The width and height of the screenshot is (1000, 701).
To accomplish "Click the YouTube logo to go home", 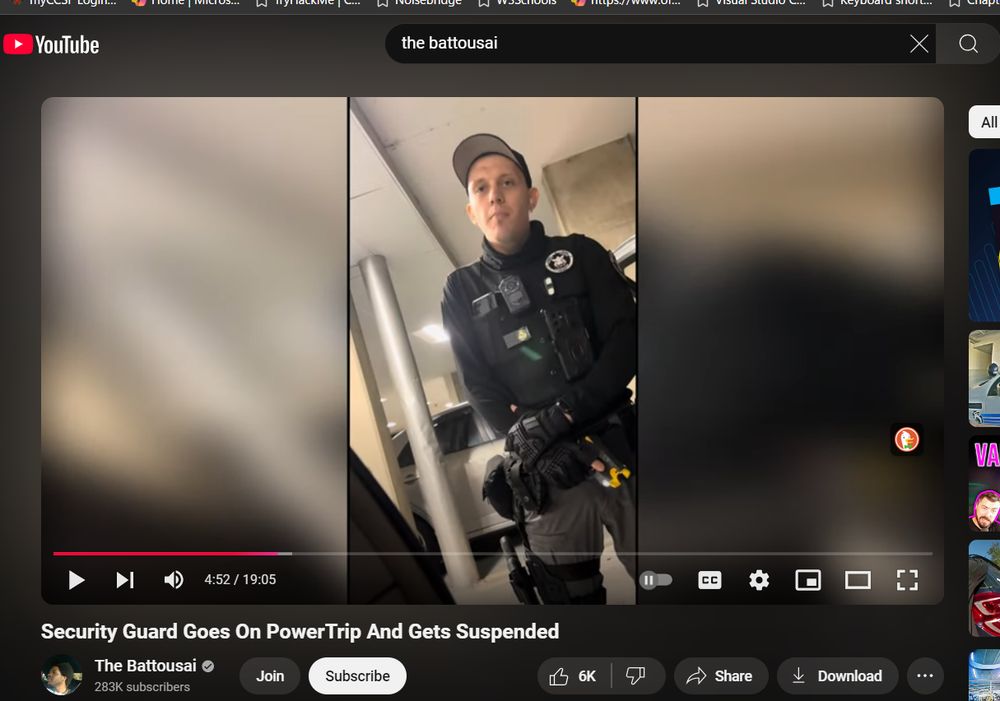I will (50, 44).
